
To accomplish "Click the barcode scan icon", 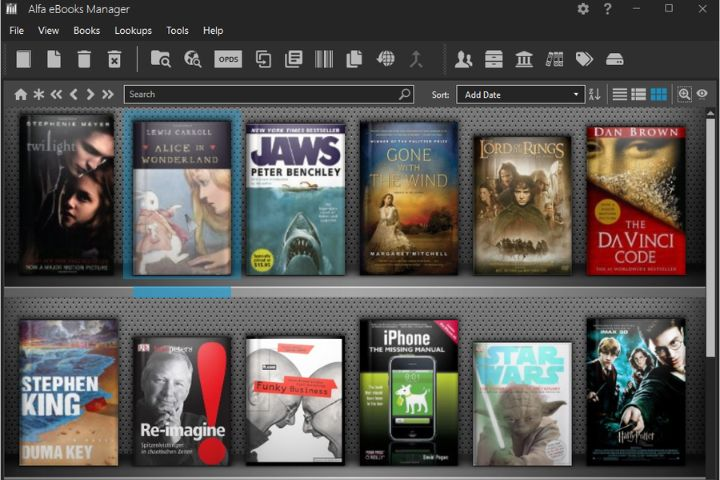I will click(x=324, y=59).
